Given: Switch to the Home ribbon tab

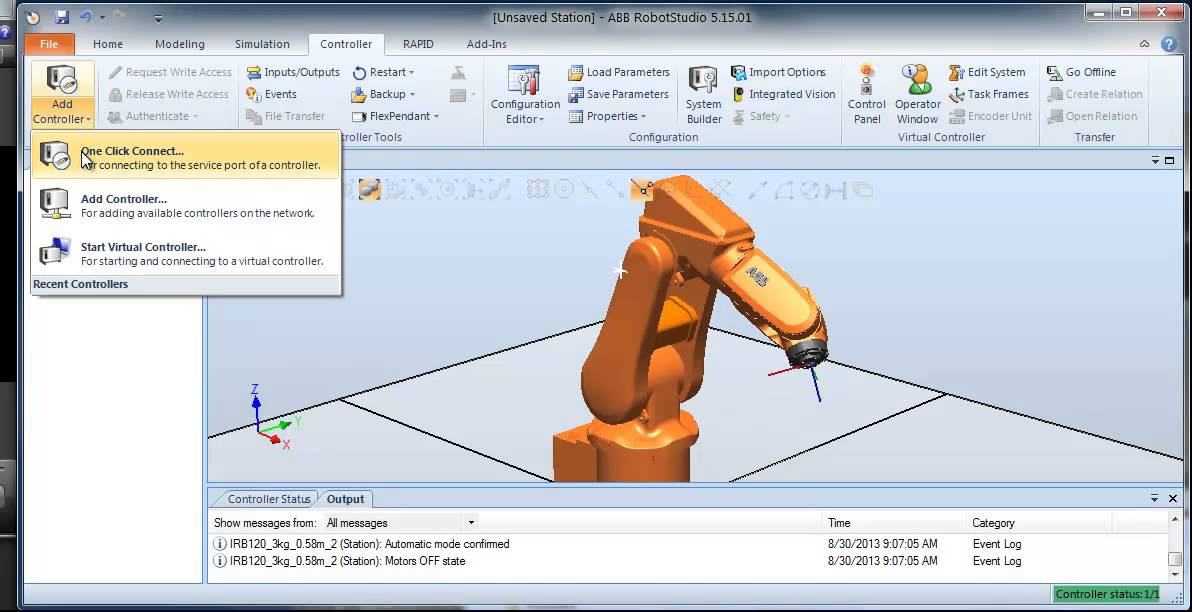Looking at the screenshot, I should point(108,44).
